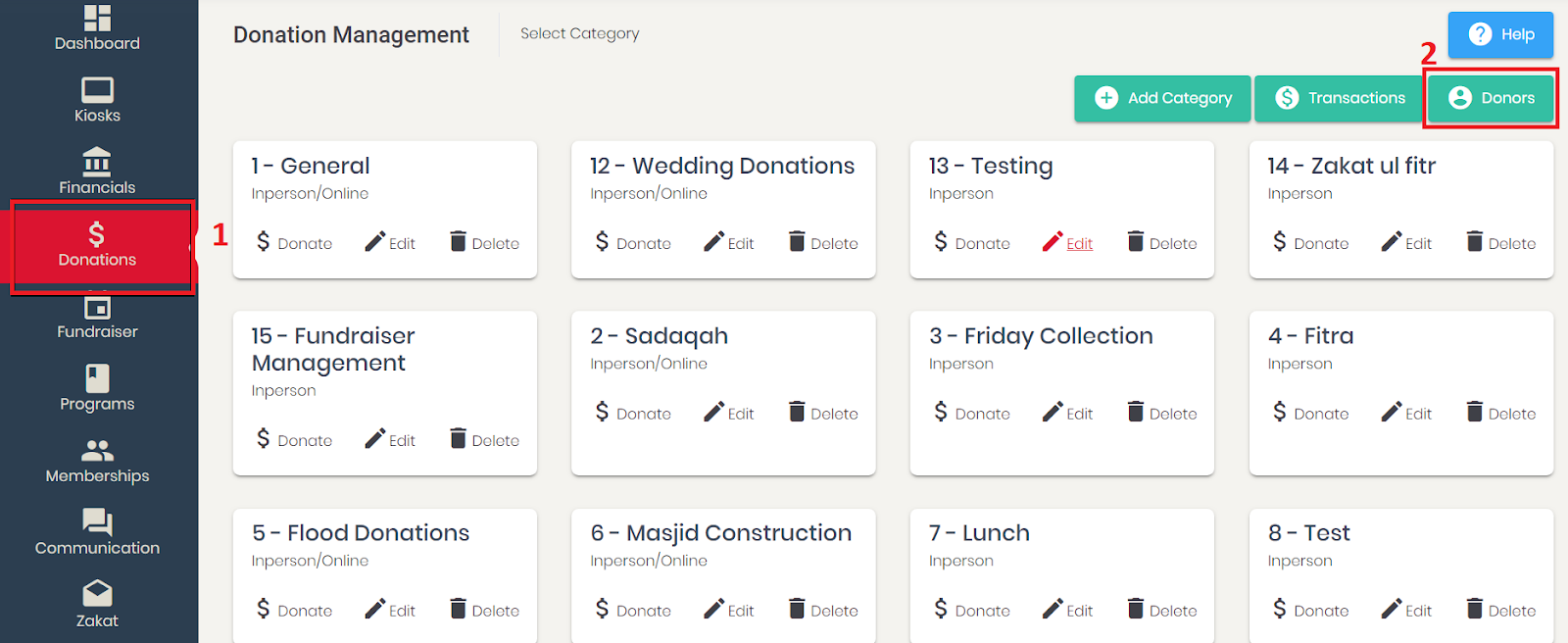
Task: Delete the Friday Collection category
Action: [1161, 413]
